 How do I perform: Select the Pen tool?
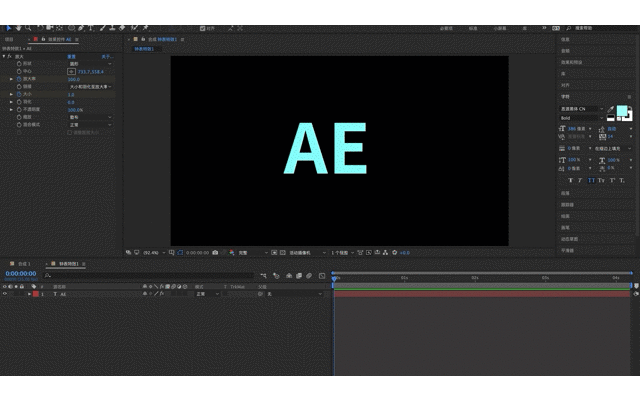point(81,28)
